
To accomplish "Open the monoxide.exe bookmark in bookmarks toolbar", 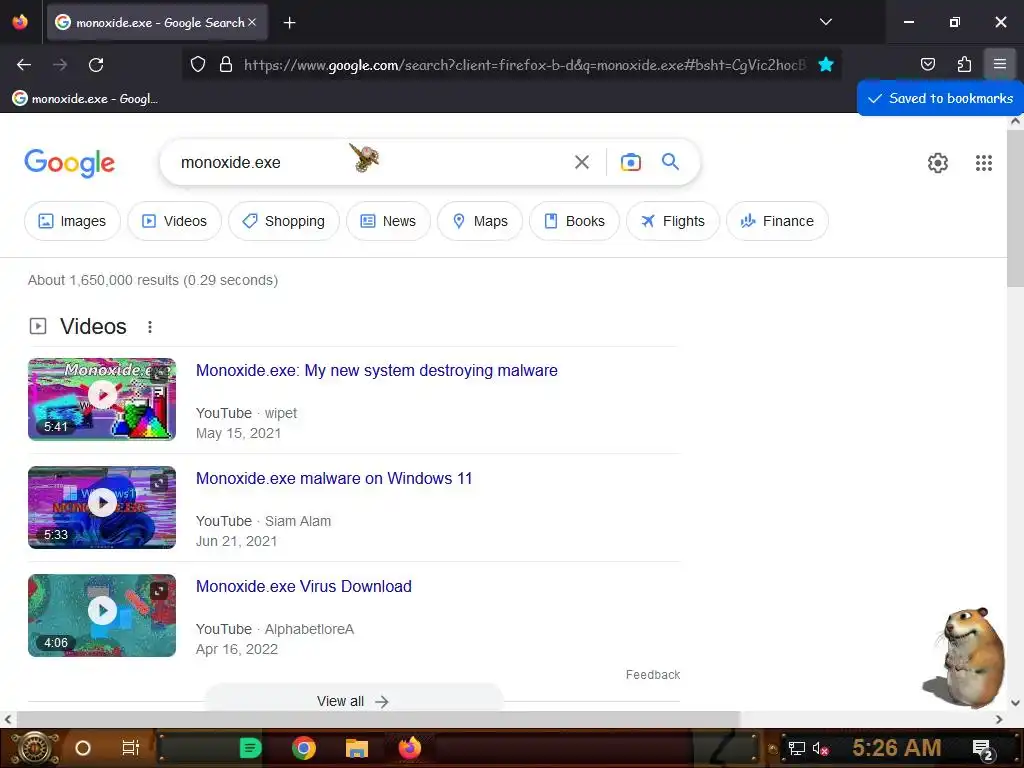I will tap(85, 99).
